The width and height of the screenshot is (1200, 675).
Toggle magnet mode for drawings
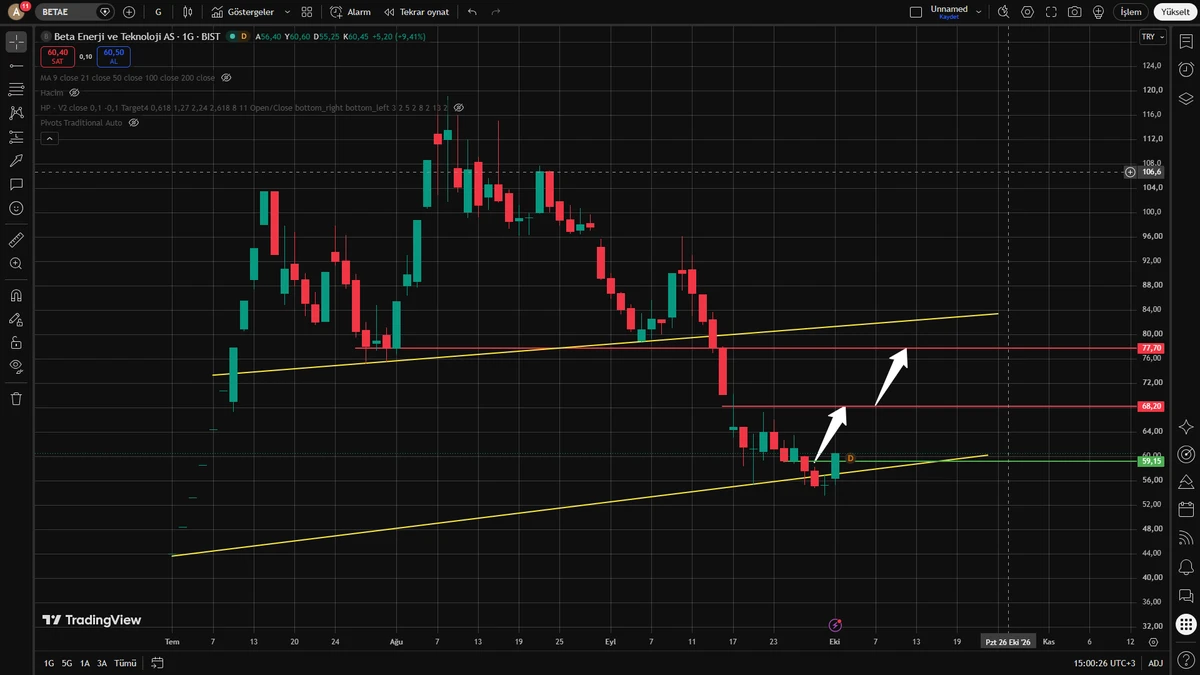coord(16,295)
